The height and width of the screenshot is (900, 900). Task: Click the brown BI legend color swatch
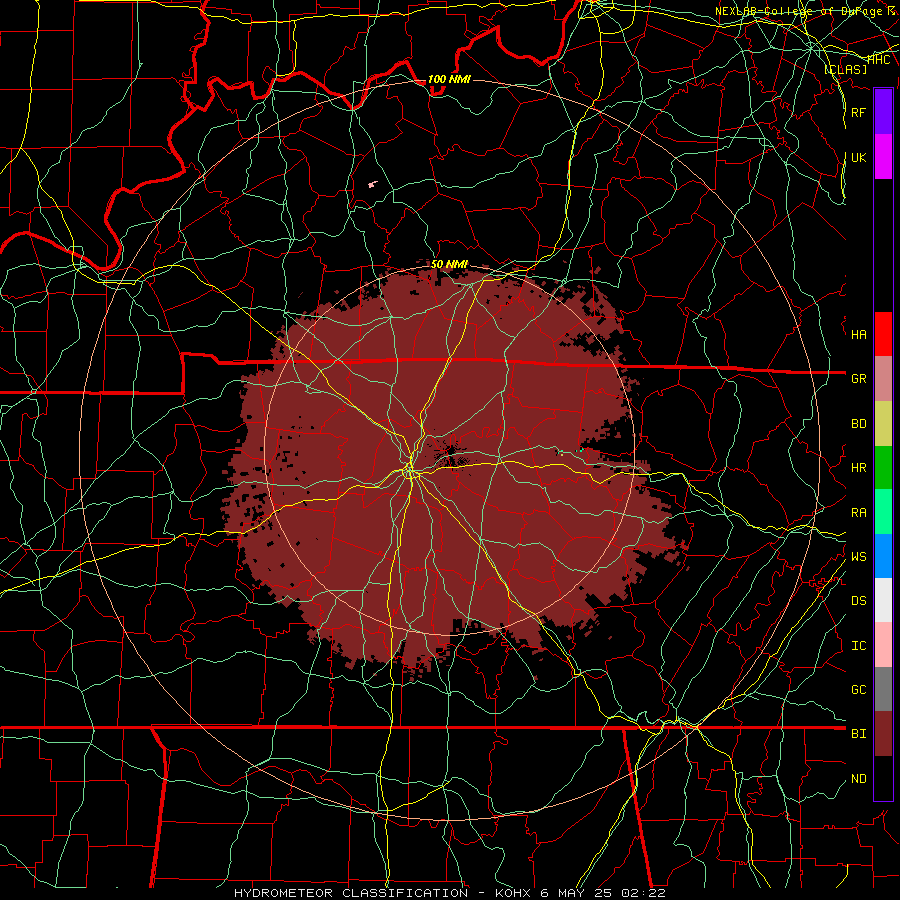coord(883,734)
